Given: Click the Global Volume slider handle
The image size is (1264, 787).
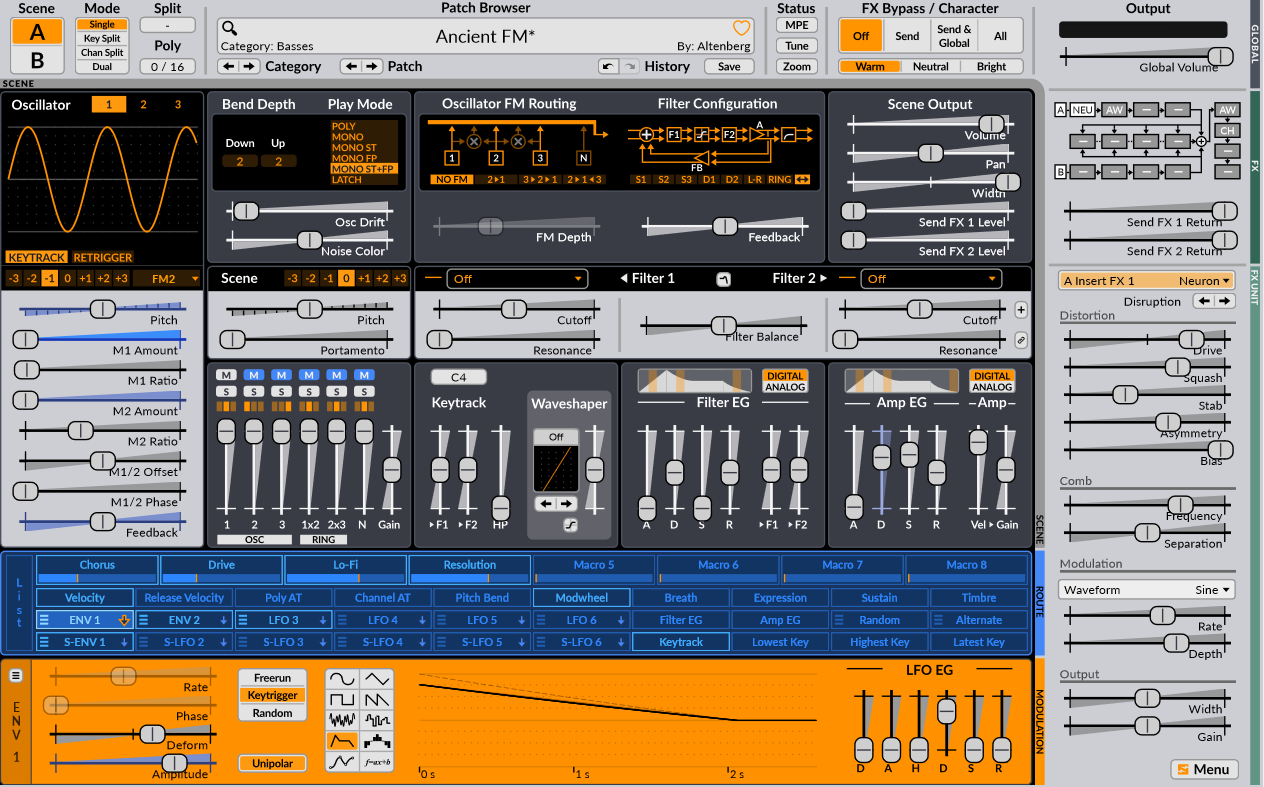Looking at the screenshot, I should point(1219,56).
